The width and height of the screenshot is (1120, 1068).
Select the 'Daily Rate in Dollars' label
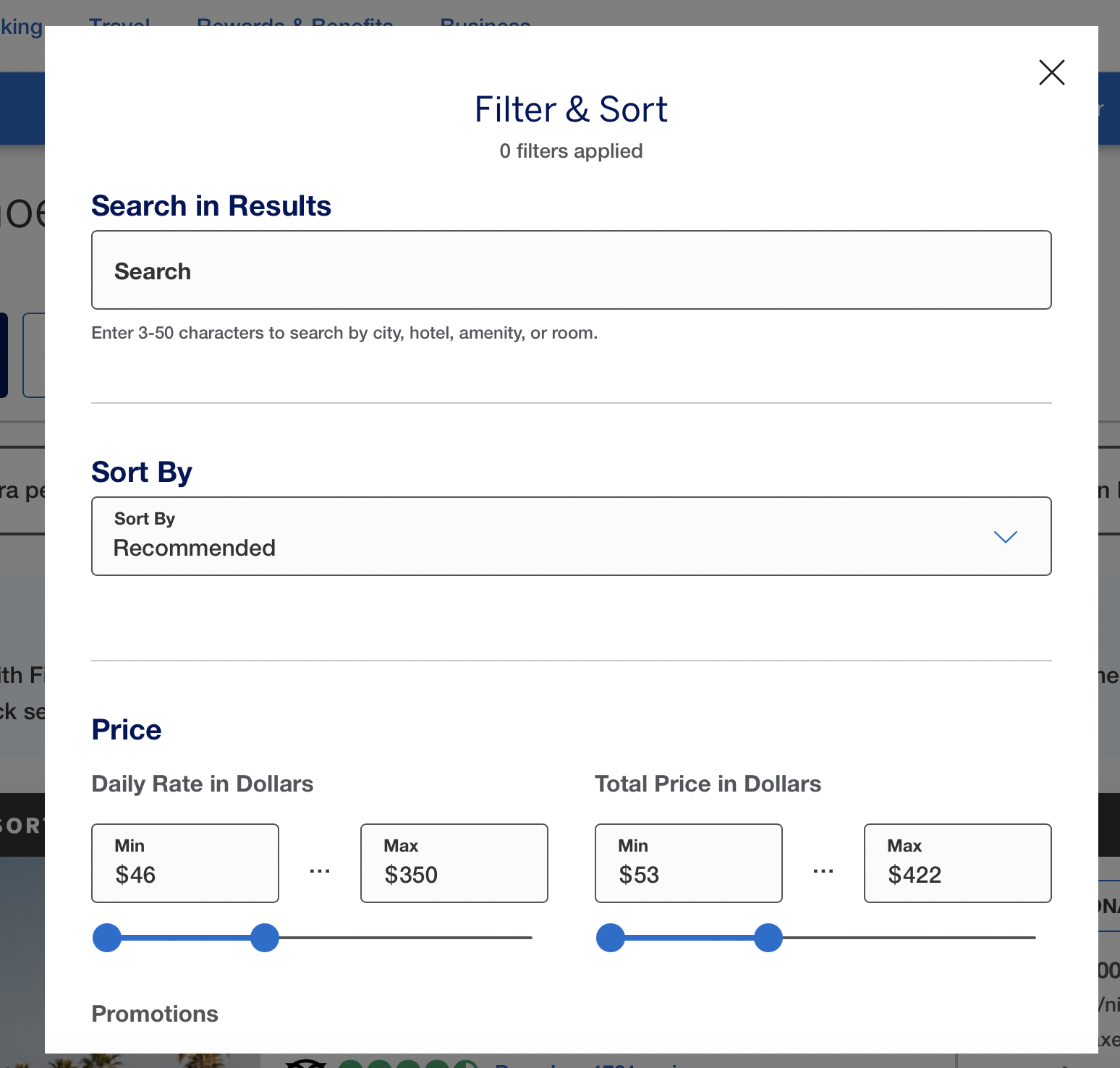click(x=203, y=784)
